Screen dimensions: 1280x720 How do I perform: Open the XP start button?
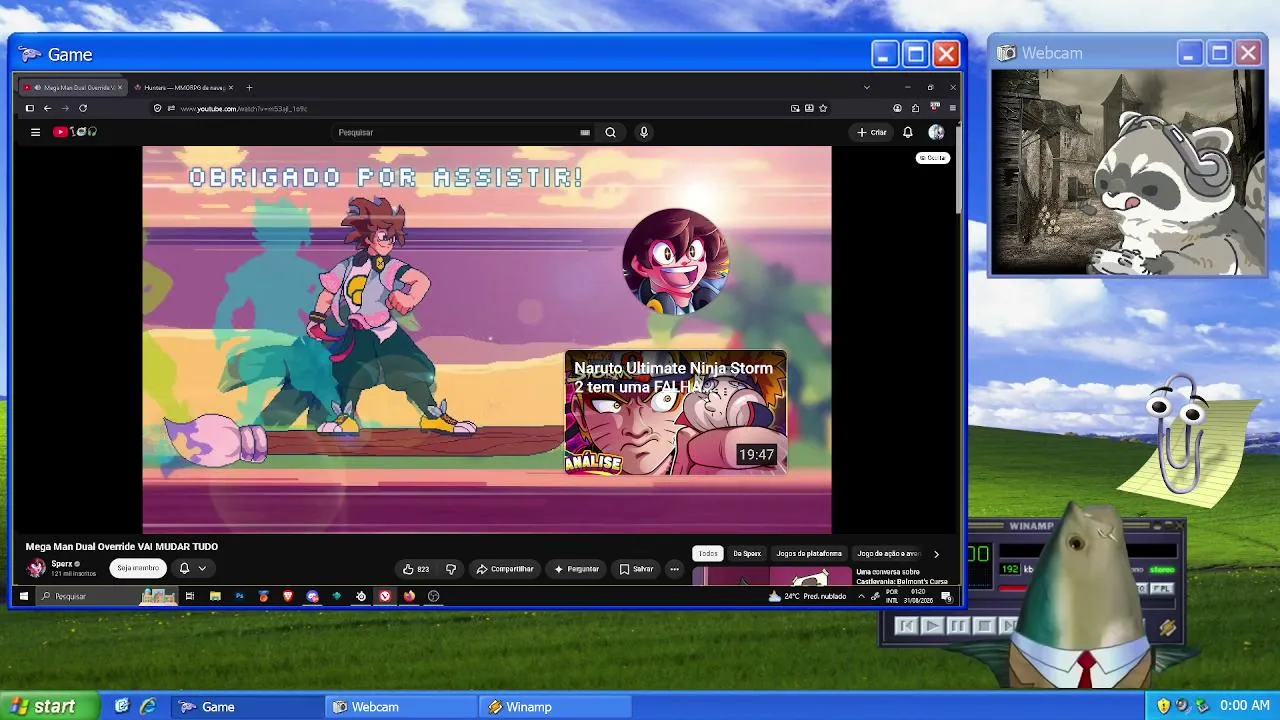coord(50,706)
